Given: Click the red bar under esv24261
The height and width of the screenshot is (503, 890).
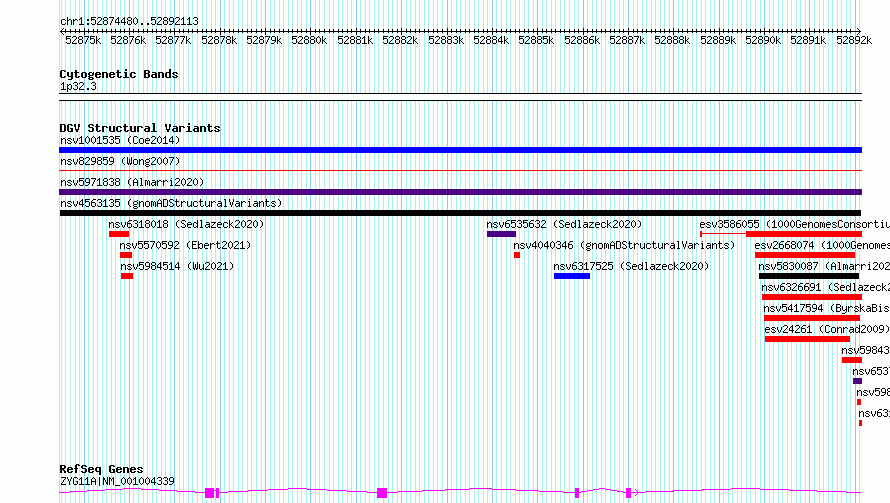Looking at the screenshot, I should [x=807, y=339].
